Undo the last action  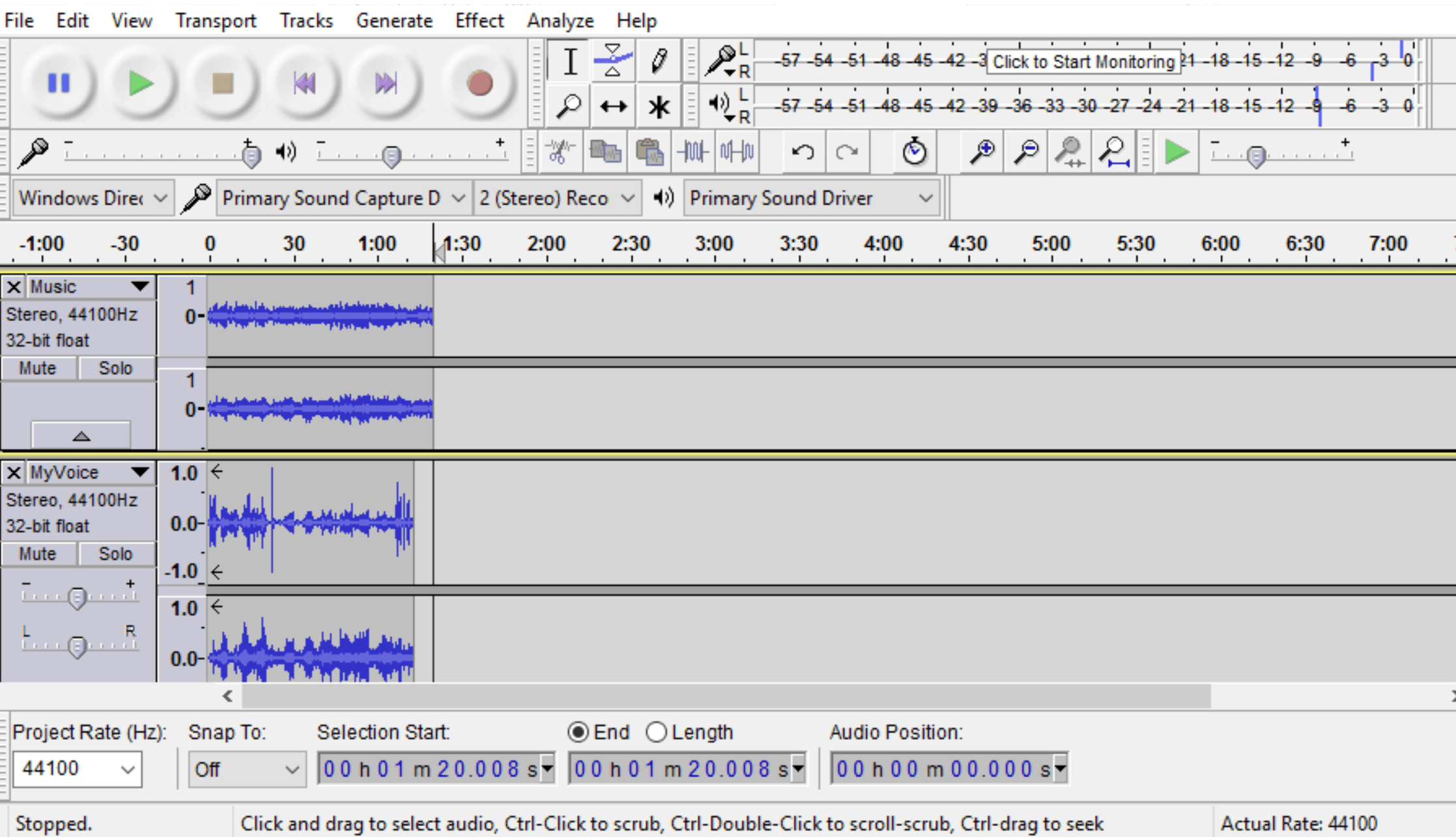[x=803, y=152]
